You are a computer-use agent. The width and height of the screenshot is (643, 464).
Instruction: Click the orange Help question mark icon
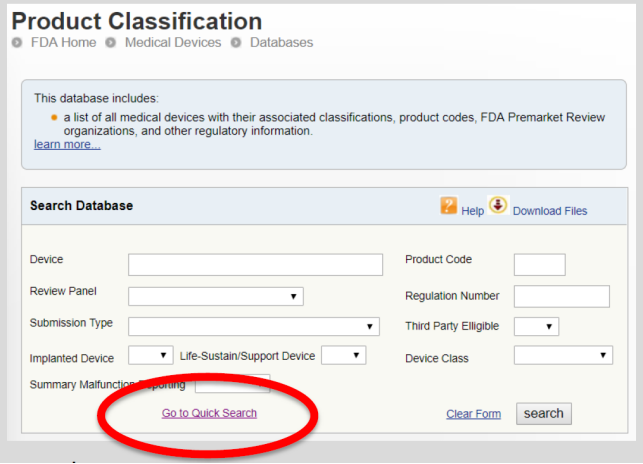pyautogui.click(x=449, y=206)
